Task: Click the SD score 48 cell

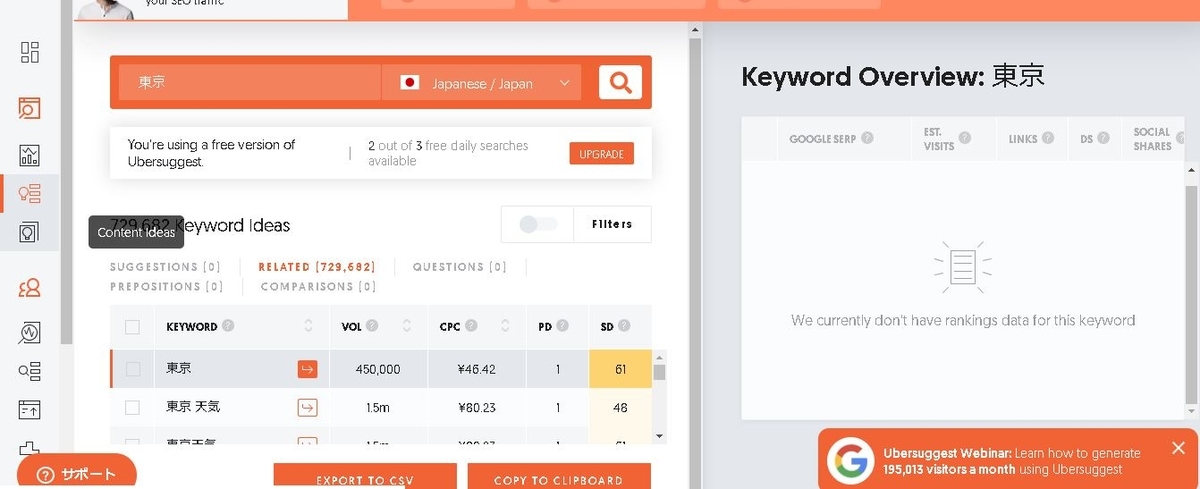Action: (620, 407)
